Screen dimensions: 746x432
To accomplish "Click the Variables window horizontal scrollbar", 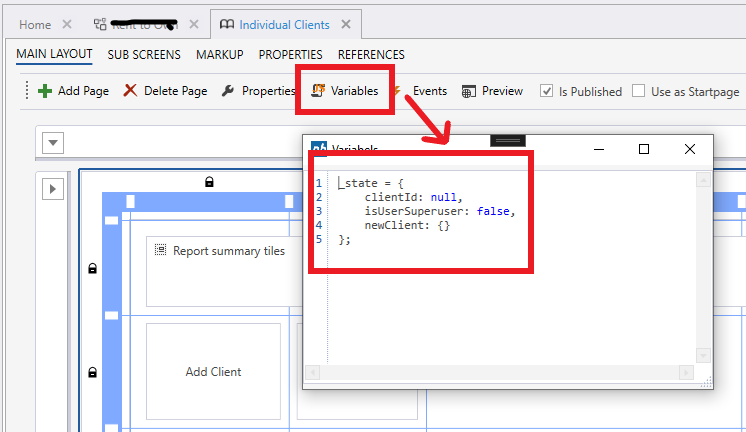I will [507, 372].
